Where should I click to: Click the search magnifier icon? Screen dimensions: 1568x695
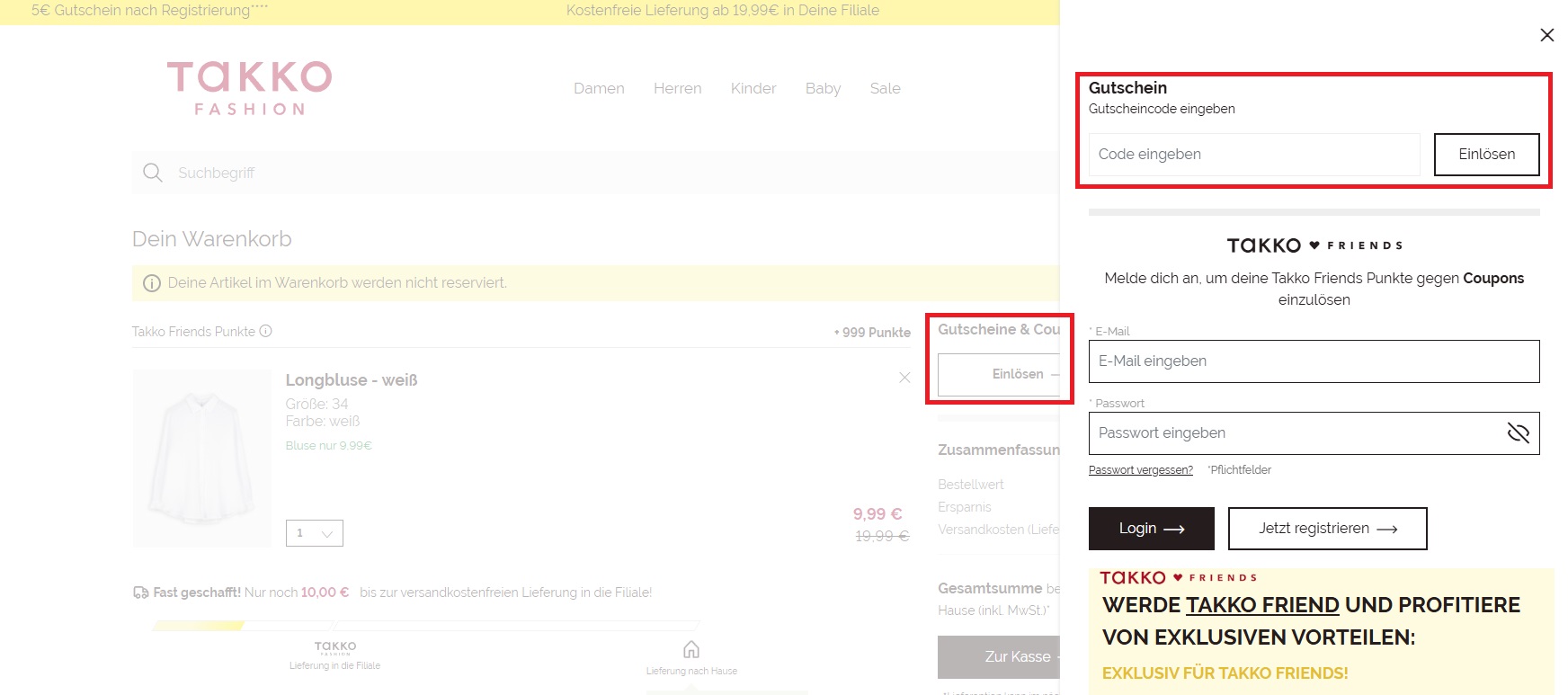[153, 173]
